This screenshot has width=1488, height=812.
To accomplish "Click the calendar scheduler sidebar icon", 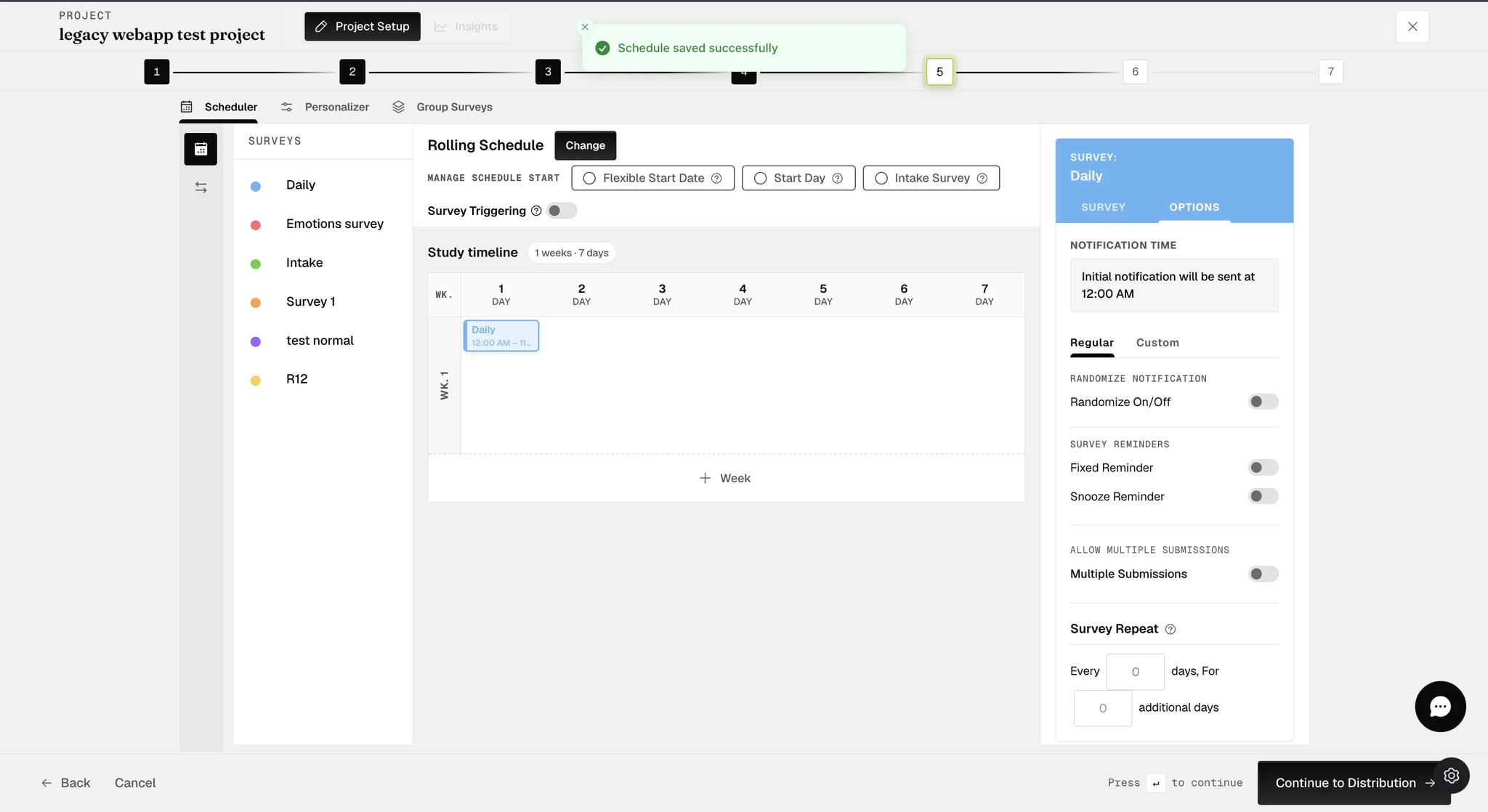I will point(201,149).
